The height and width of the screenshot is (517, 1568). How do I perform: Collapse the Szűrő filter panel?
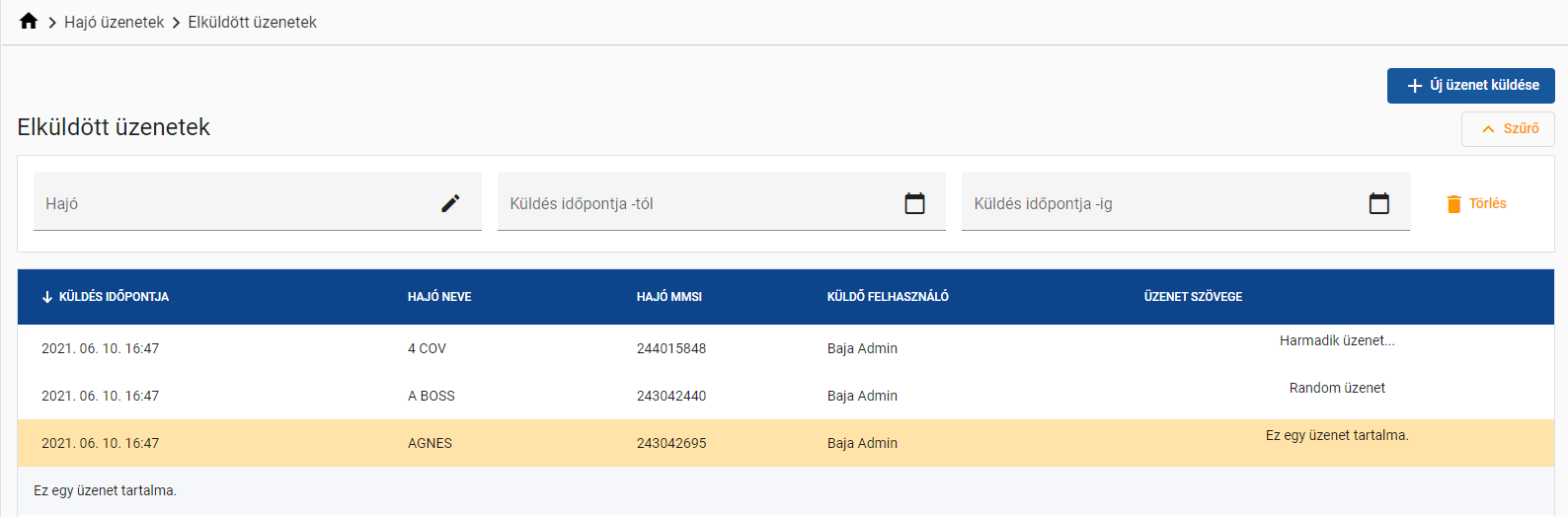pos(1508,129)
